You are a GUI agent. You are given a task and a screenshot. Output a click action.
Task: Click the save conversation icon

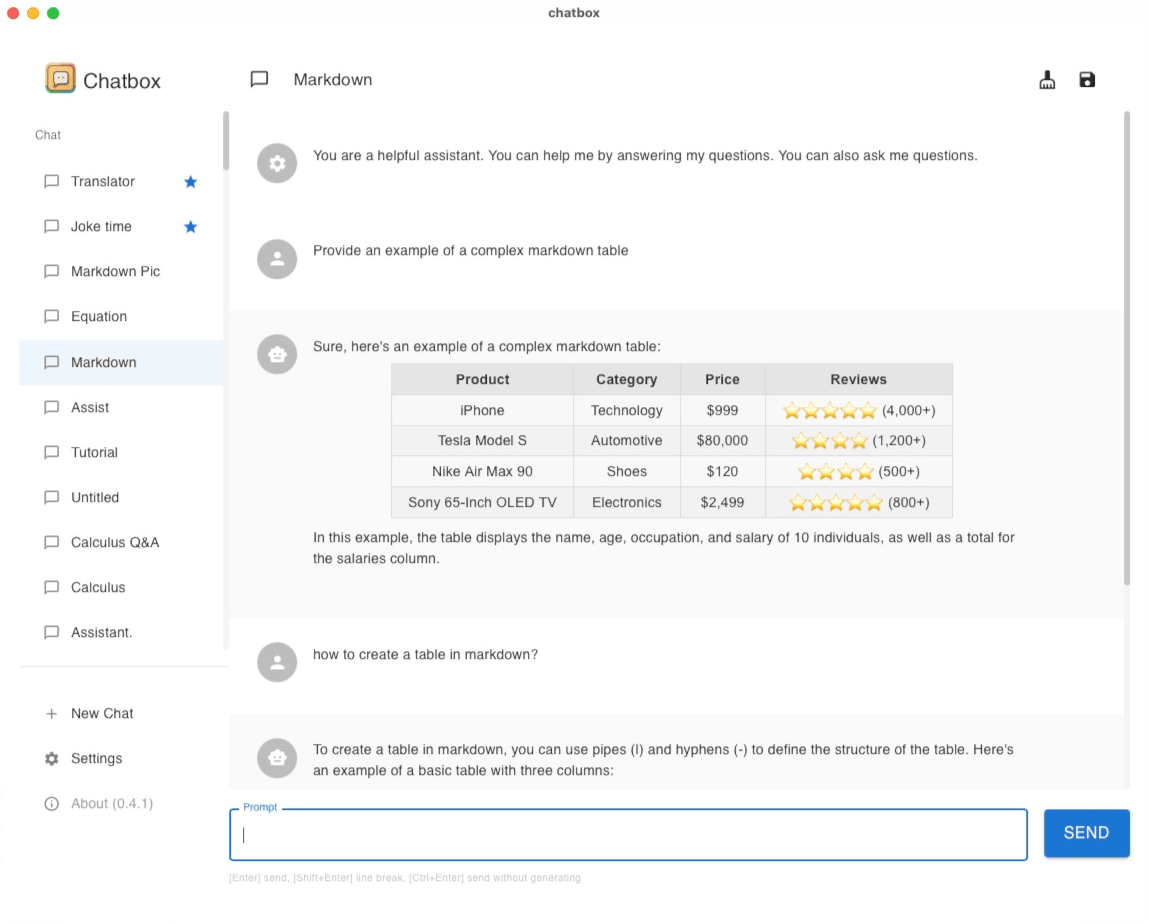coord(1087,79)
